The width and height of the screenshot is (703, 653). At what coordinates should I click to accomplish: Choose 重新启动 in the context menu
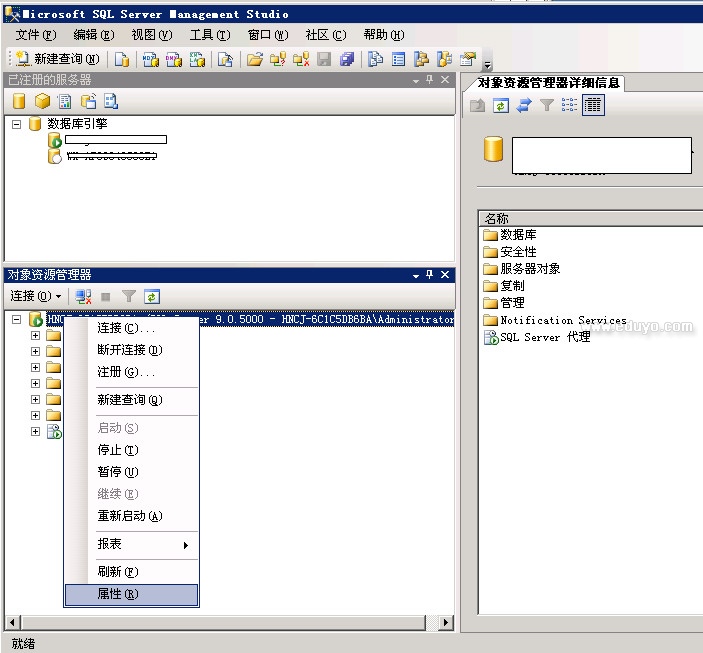[129, 516]
